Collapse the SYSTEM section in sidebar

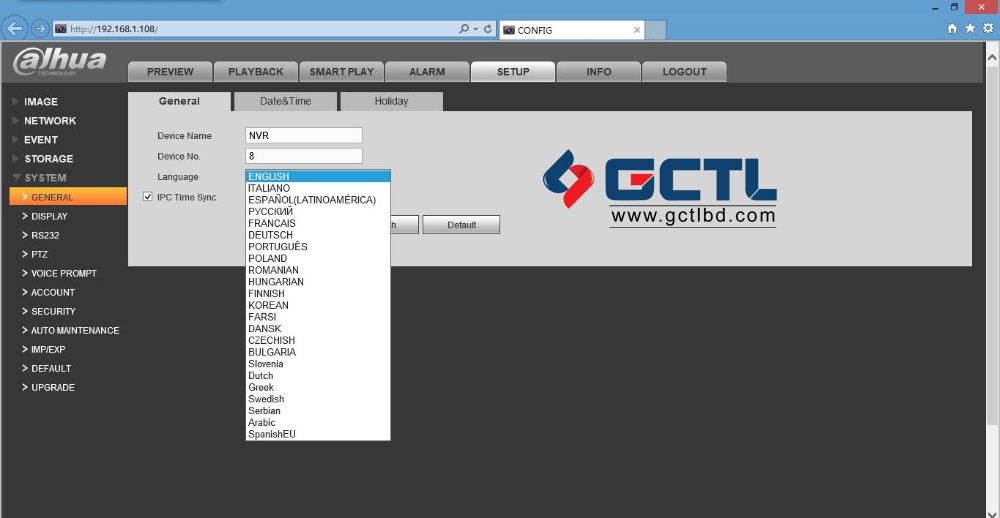[x=45, y=178]
